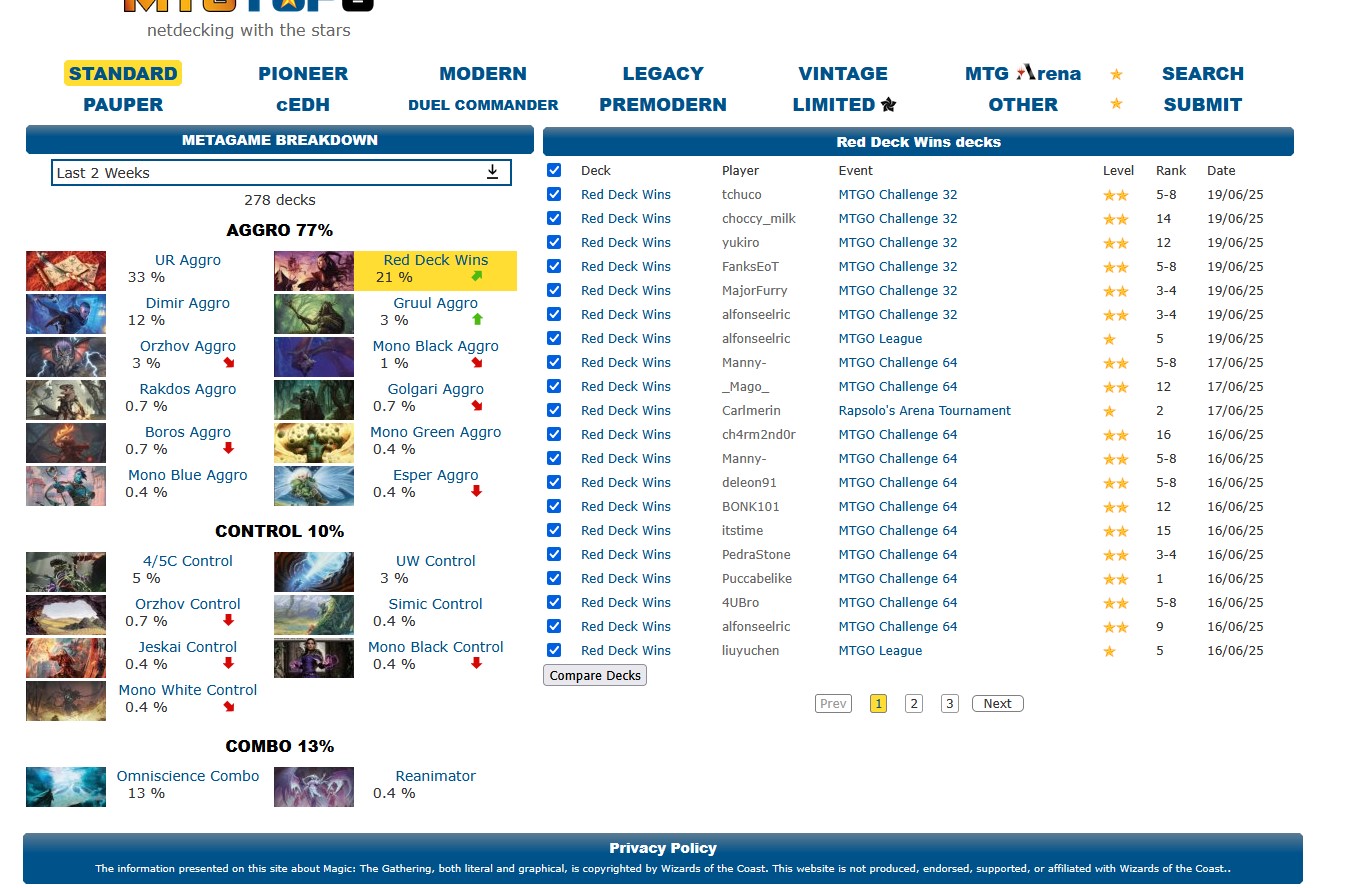Select the Mono Black Aggro thumbnail
The image size is (1372, 888).
[x=314, y=357]
